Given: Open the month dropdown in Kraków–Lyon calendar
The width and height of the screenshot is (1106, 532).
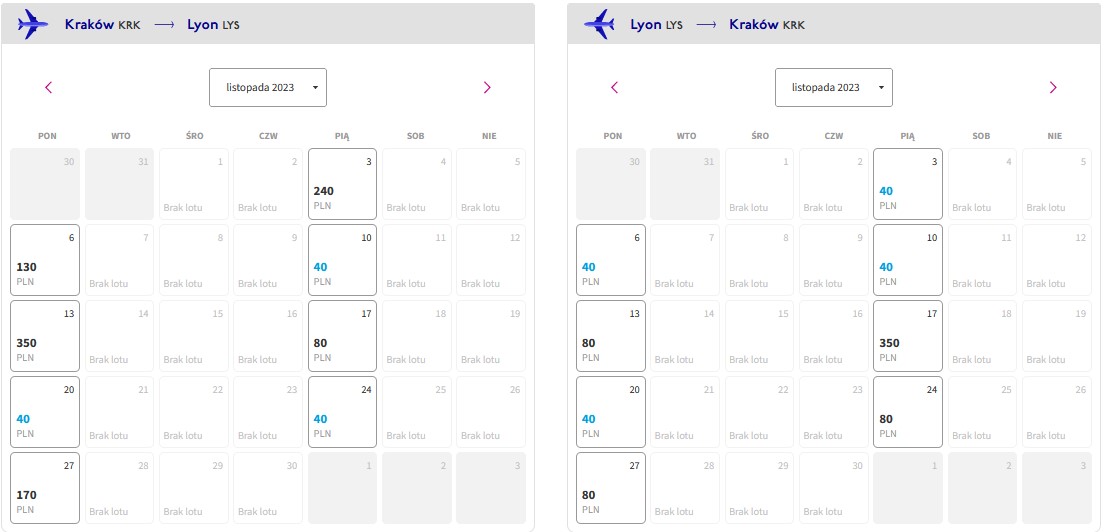Looking at the screenshot, I should tap(268, 87).
